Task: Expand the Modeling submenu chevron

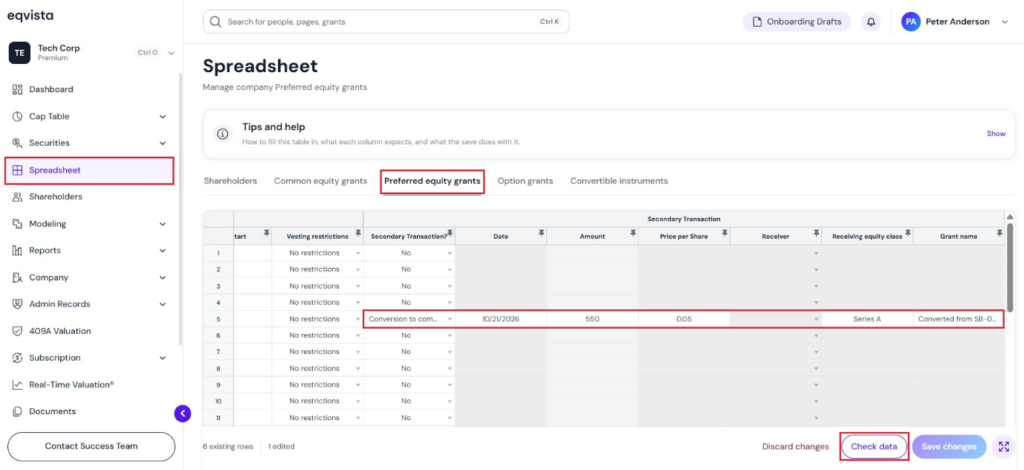Action: (163, 224)
